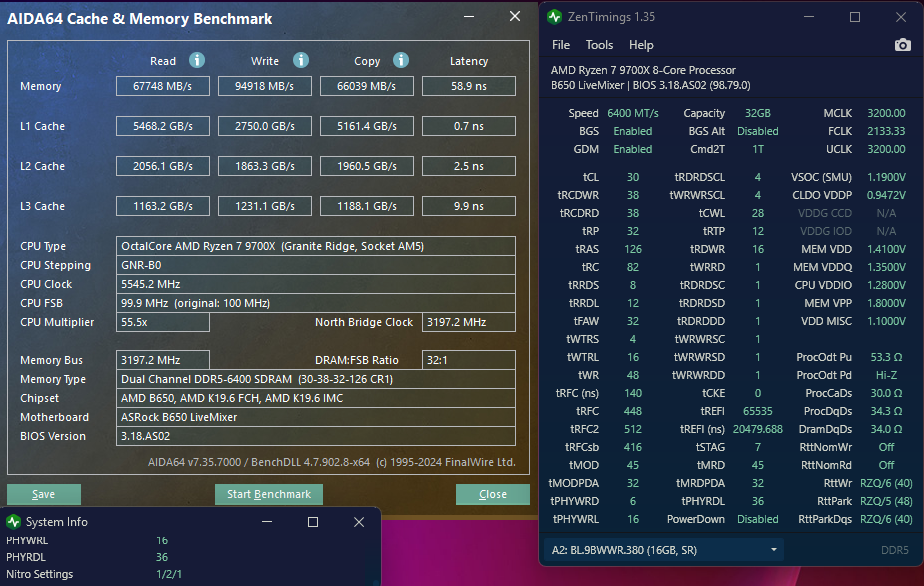Click the Copy info icon in AIDA64
Screen dimensions: 924x586
(x=401, y=60)
